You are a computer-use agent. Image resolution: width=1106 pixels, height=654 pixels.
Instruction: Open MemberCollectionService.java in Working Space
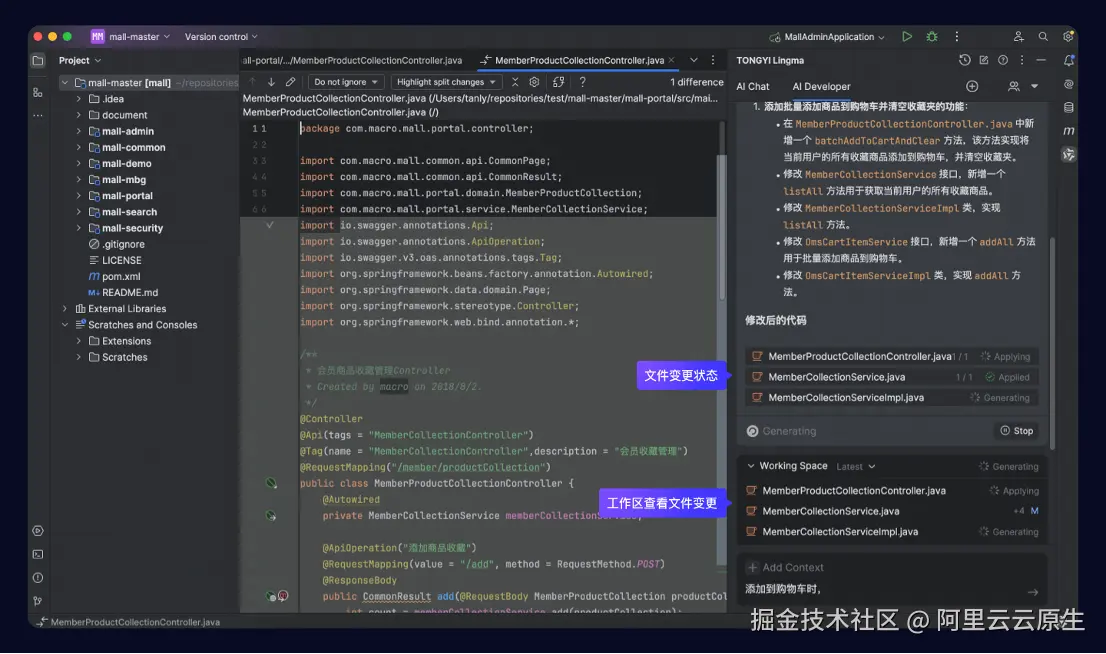[892, 511]
